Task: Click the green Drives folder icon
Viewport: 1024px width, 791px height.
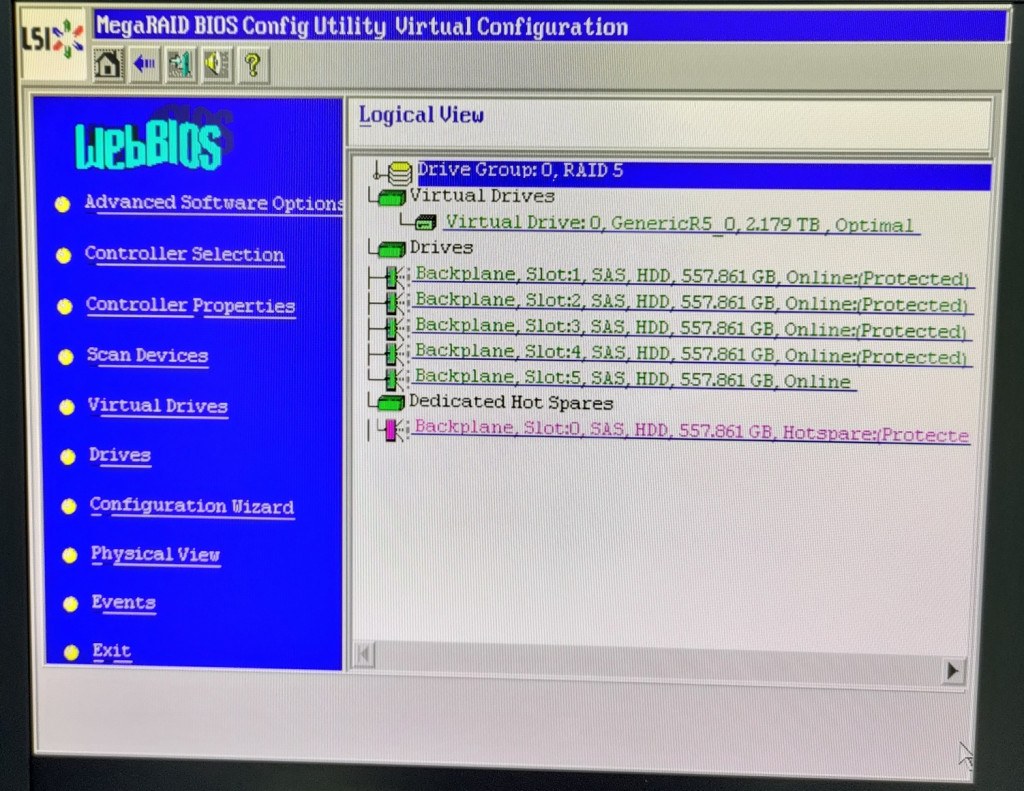Action: tap(392, 249)
